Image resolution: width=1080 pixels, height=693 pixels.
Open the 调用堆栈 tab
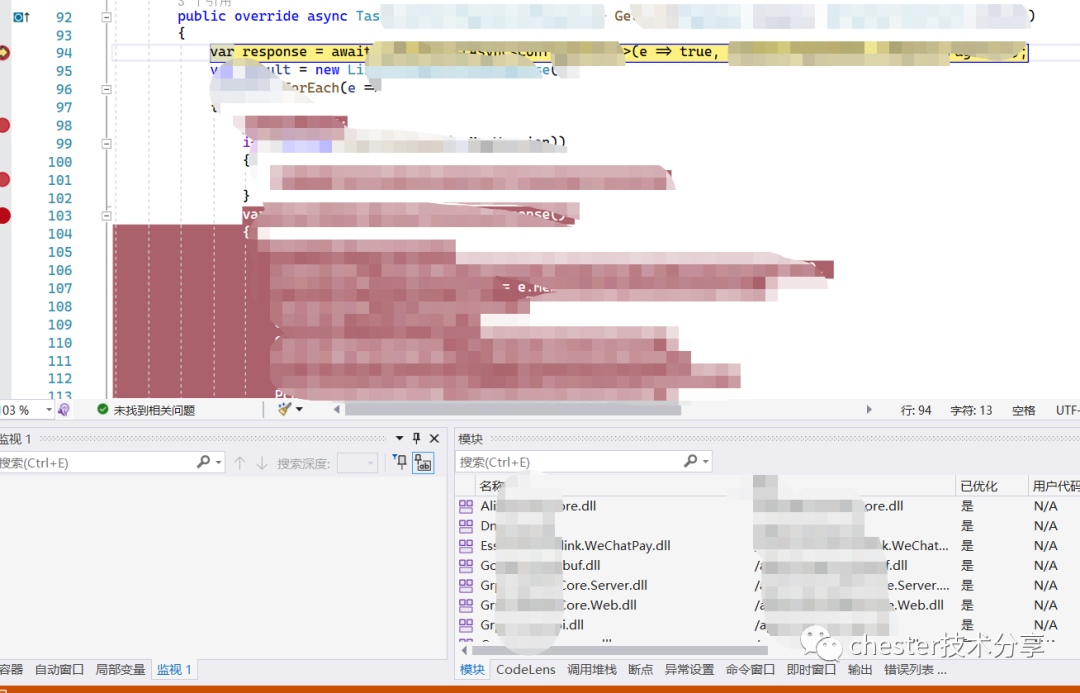click(x=592, y=670)
